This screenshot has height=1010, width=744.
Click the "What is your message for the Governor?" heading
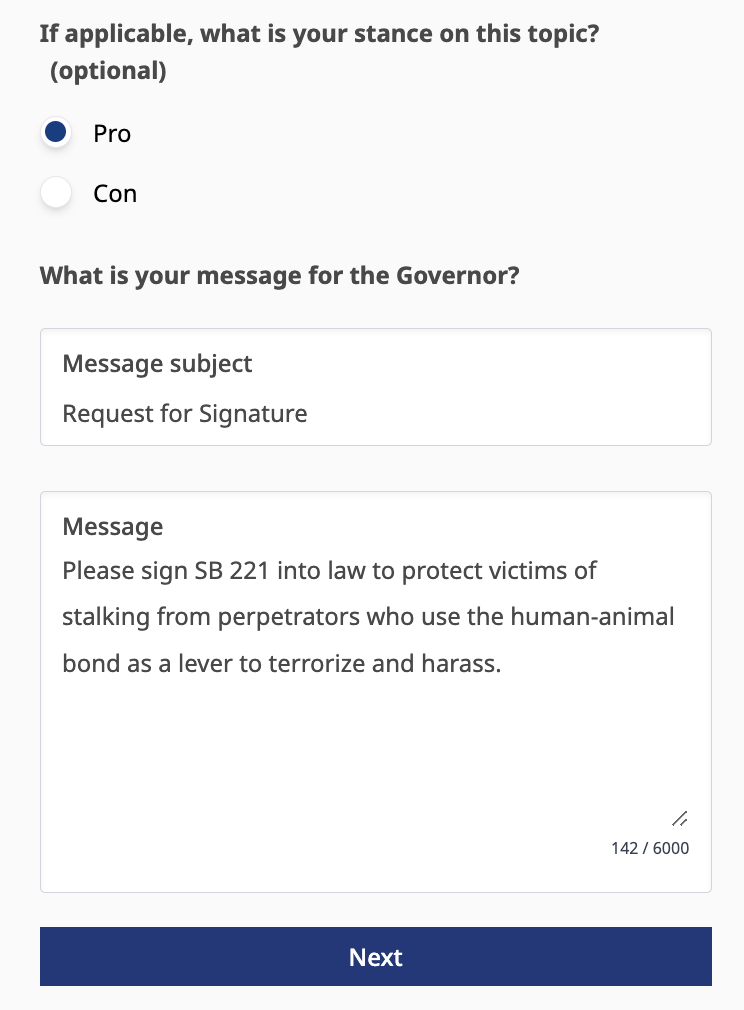(279, 274)
